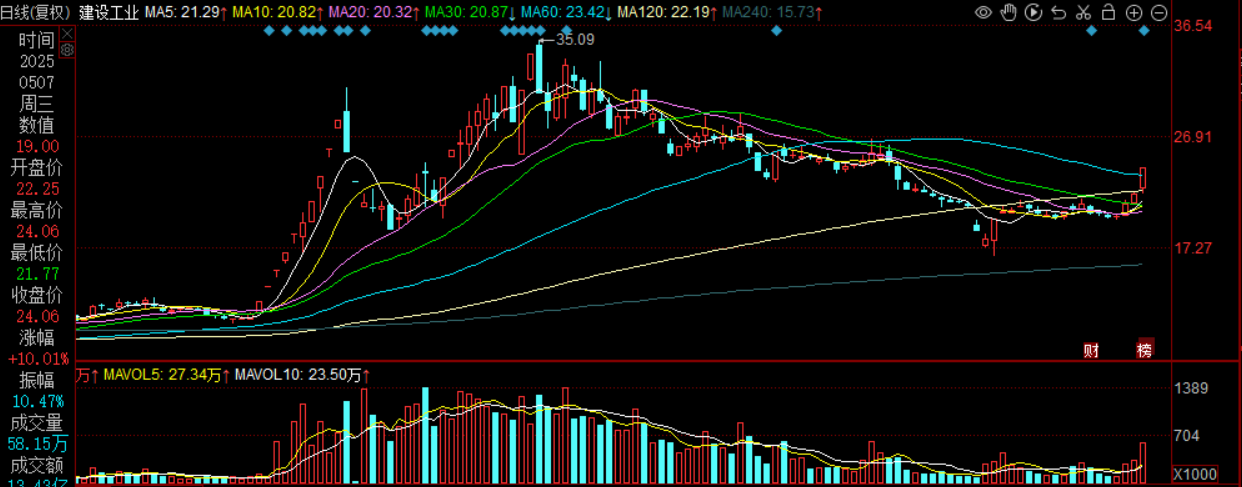1242x487 pixels.
Task: Click the 17.27 price axis label
Action: [x=1193, y=246]
